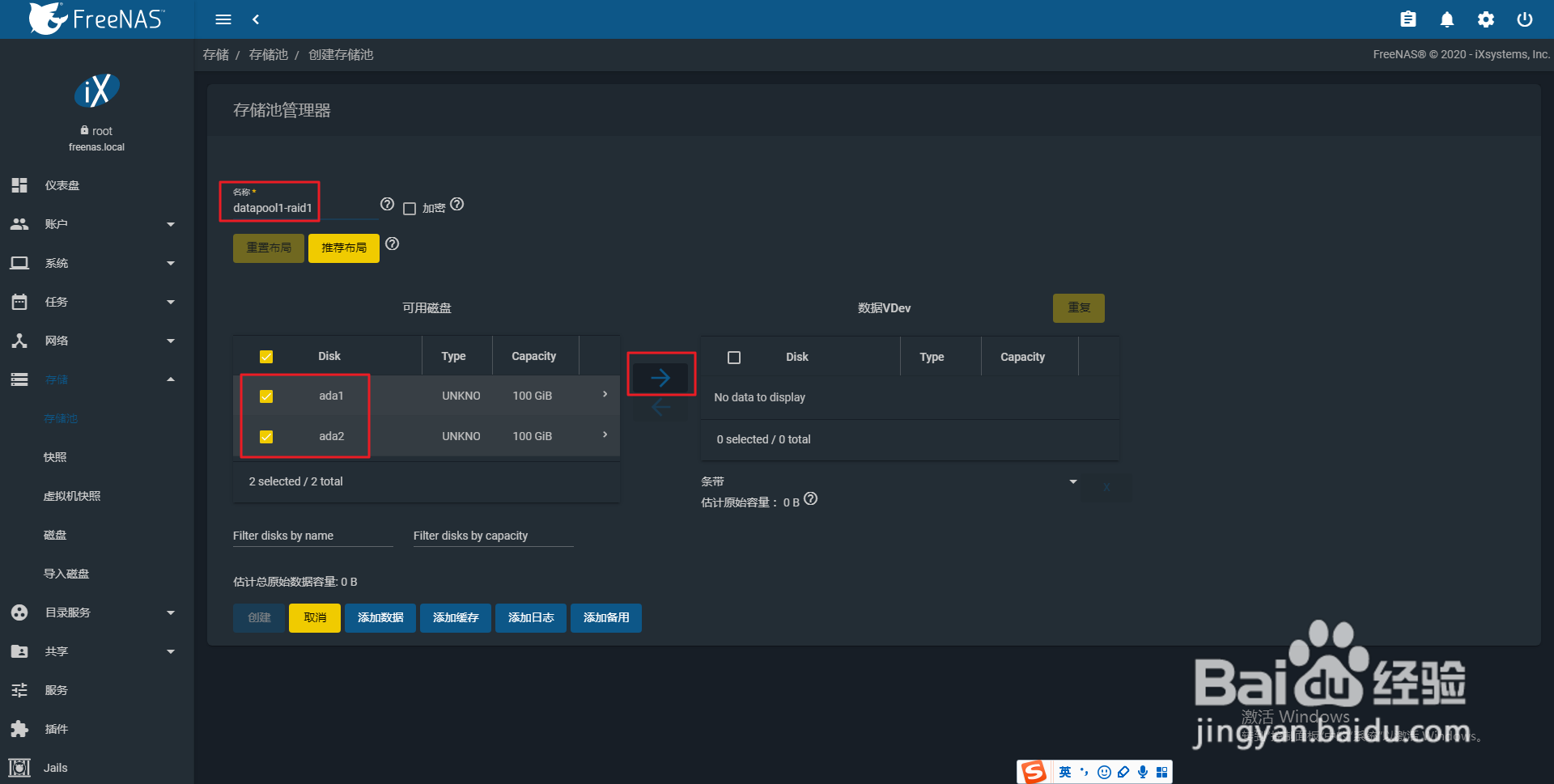Open 导入磁盘 submenu item
The width and height of the screenshot is (1554, 784).
tap(66, 574)
